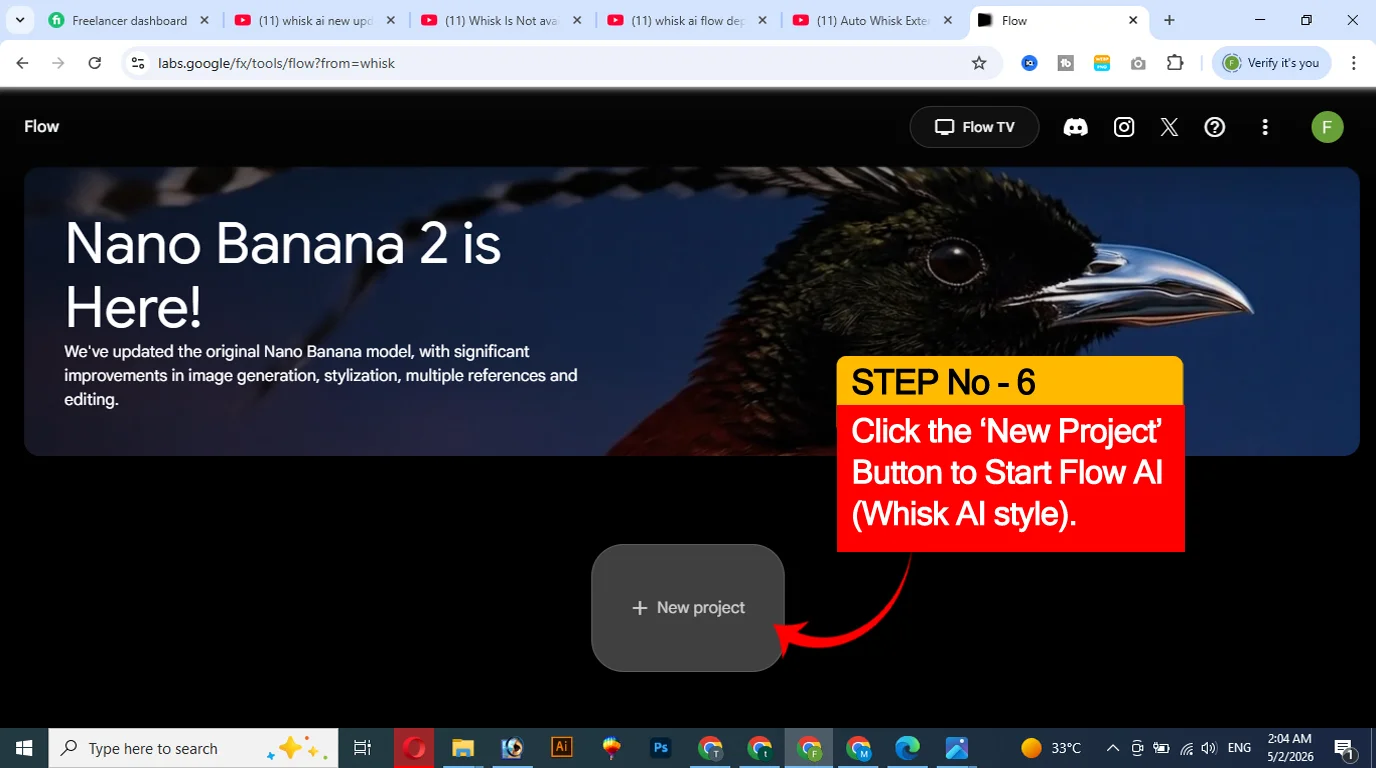Open the Nano Banana 2 announcement banner

692,311
